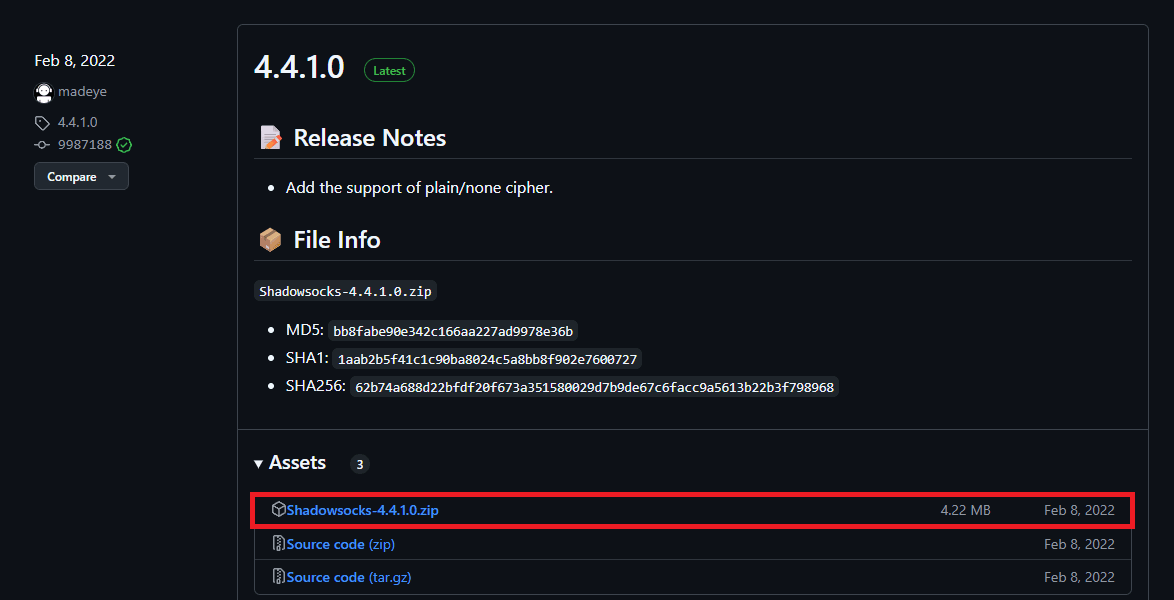Click madeye's avatar icon

pyautogui.click(x=44, y=91)
